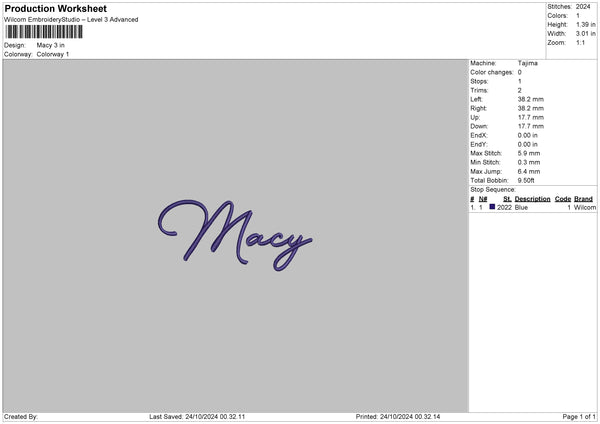Viewport: 600px width, 424px height.
Task: Click the Macy embroidery design preview
Action: coord(235,235)
